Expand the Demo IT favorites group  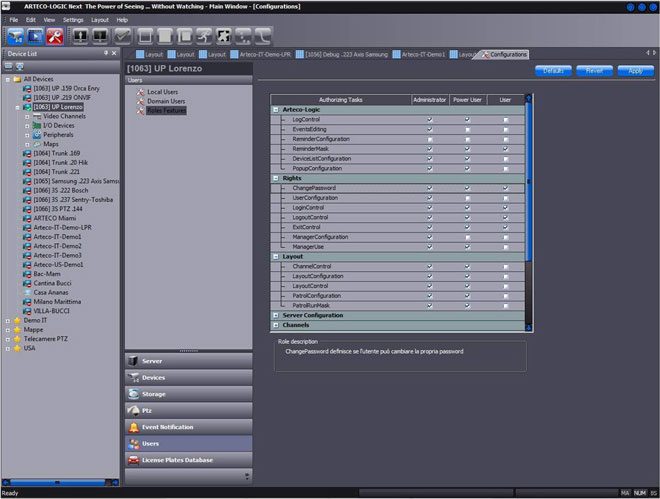[8, 321]
